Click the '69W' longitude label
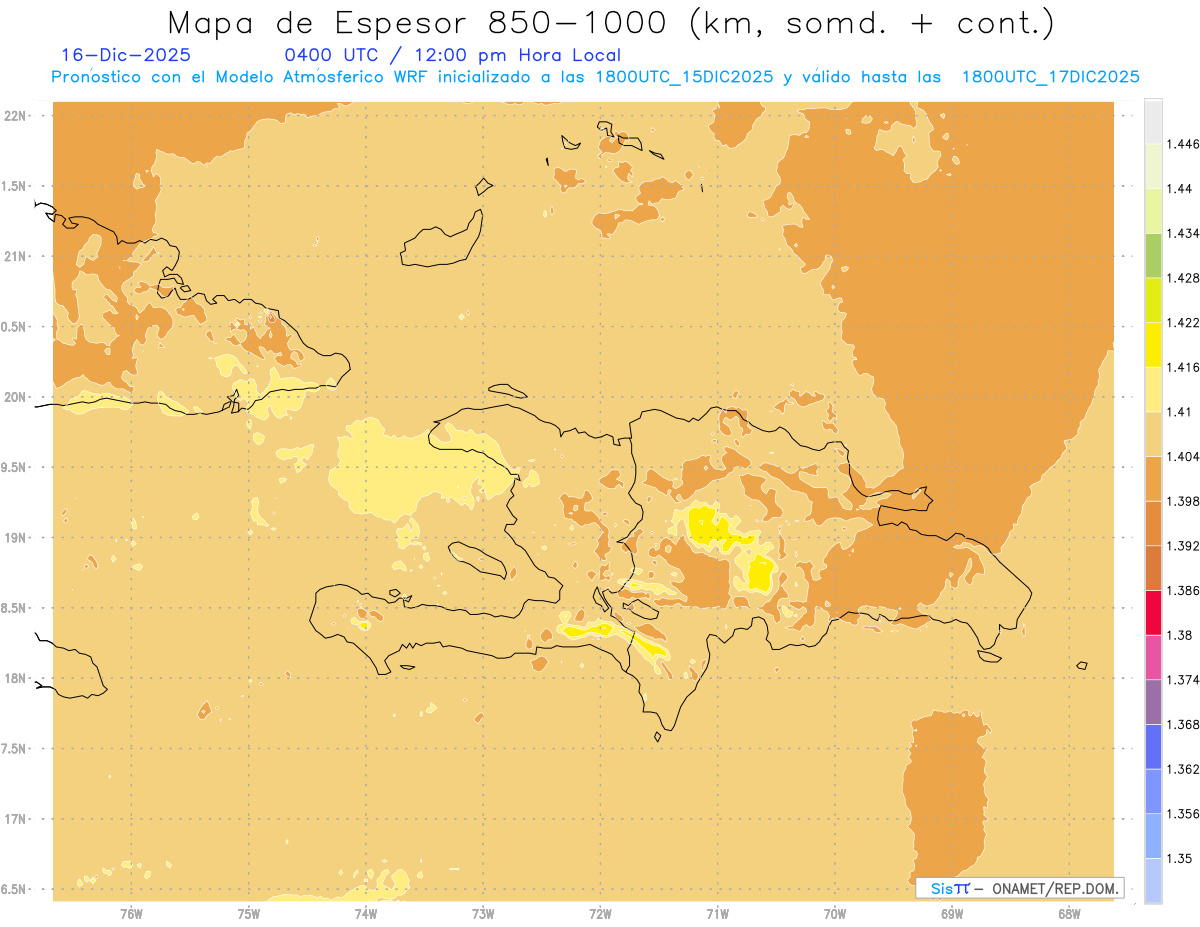Viewport: 1200px width, 927px height. [x=952, y=913]
